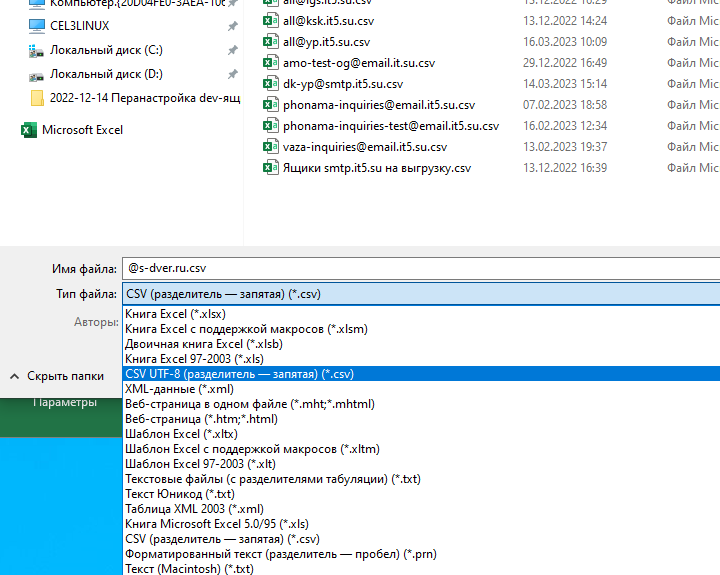Choose Шаблон Excel (*.xltx) file type
Screen dimensions: 720x575
click(x=422, y=434)
